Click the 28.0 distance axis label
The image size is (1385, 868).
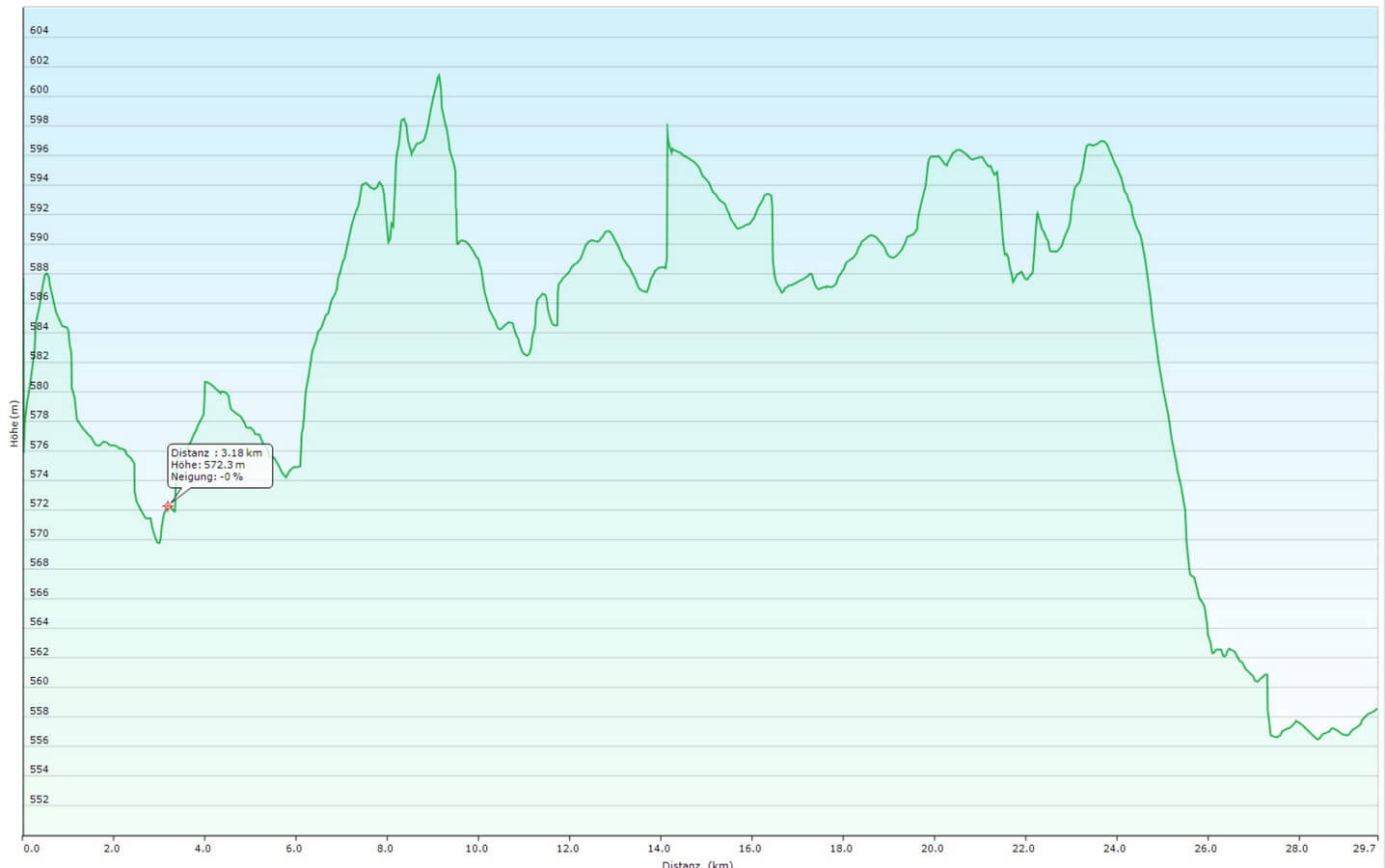(x=1297, y=849)
